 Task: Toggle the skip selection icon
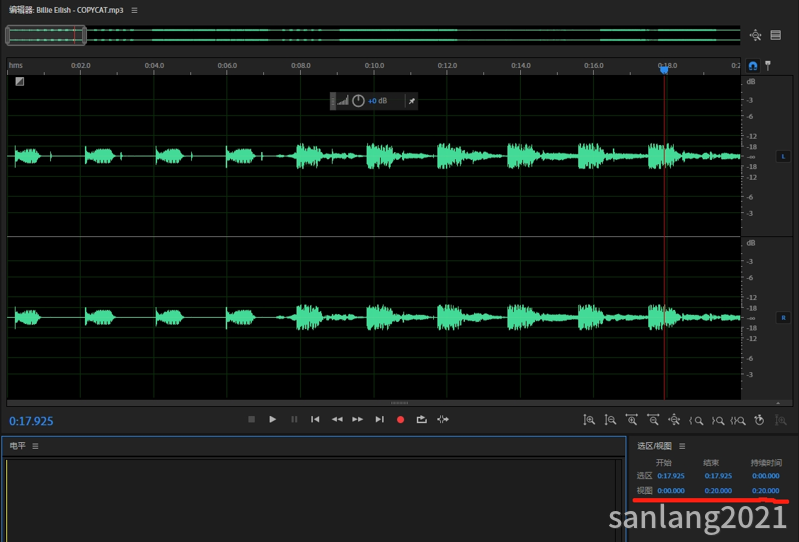[x=443, y=419]
